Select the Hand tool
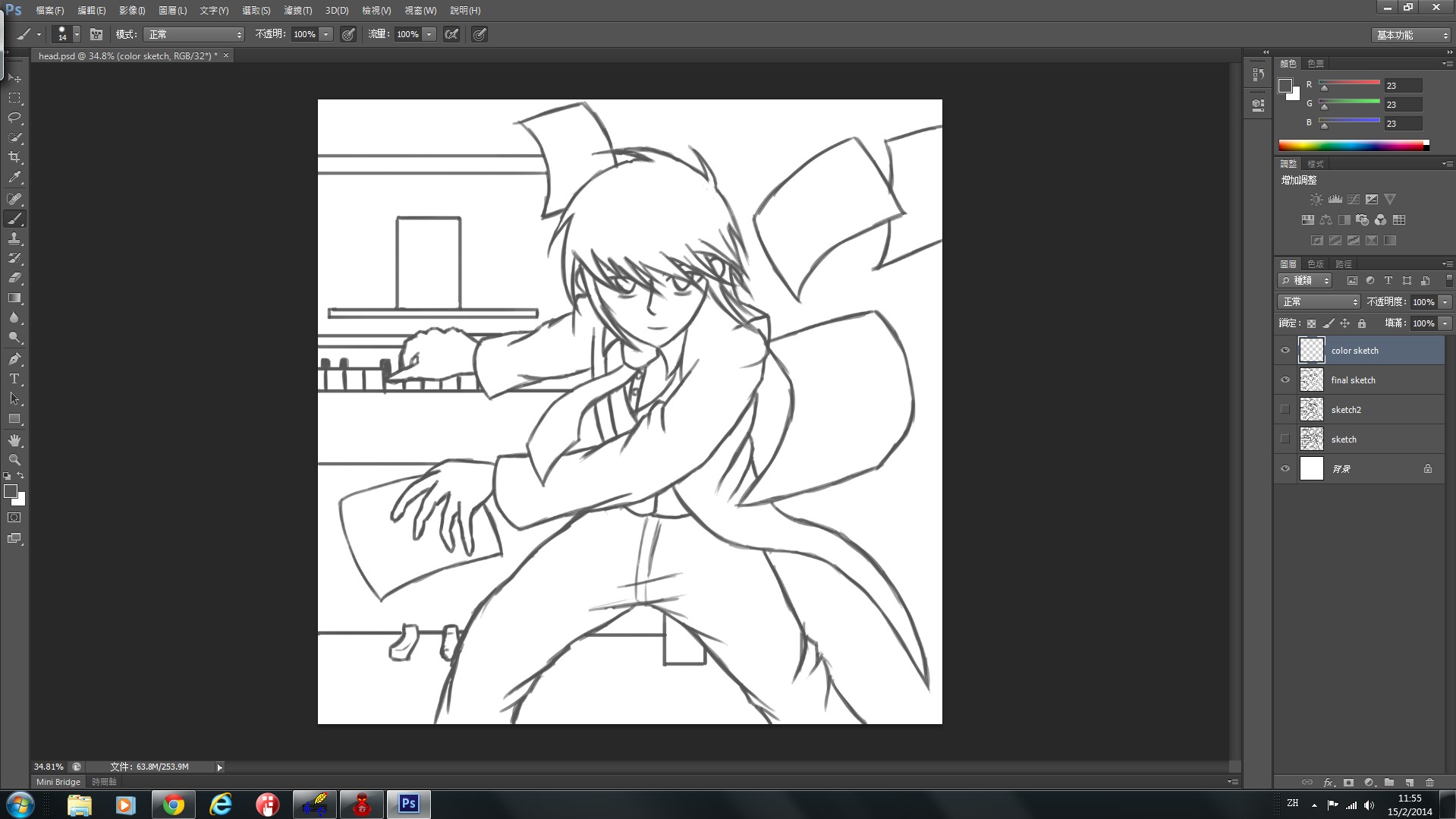This screenshot has width=1456, height=819. [14, 440]
